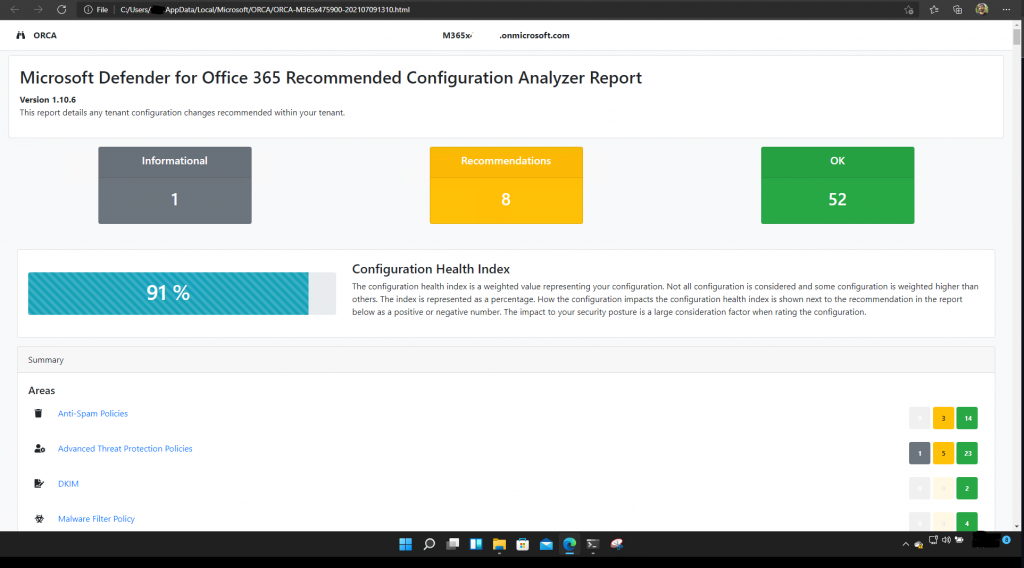Click the green 4 badge for Malware Filter Policy
The image size is (1024, 568).
click(x=967, y=522)
